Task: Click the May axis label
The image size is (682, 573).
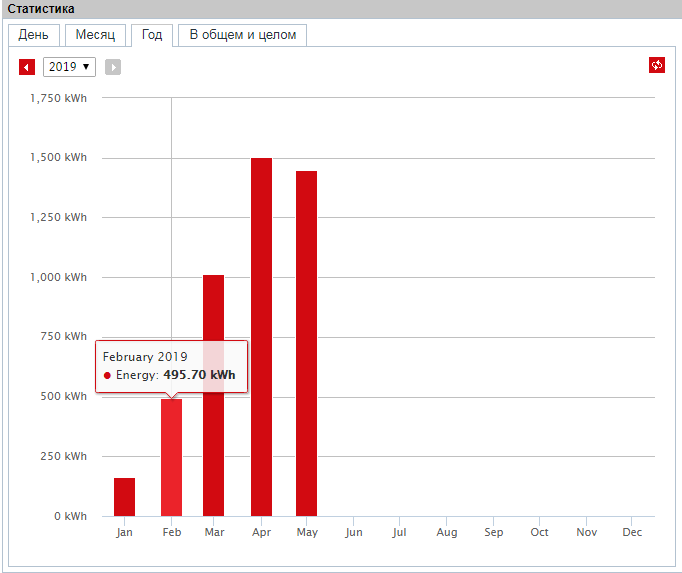Action: (x=307, y=532)
